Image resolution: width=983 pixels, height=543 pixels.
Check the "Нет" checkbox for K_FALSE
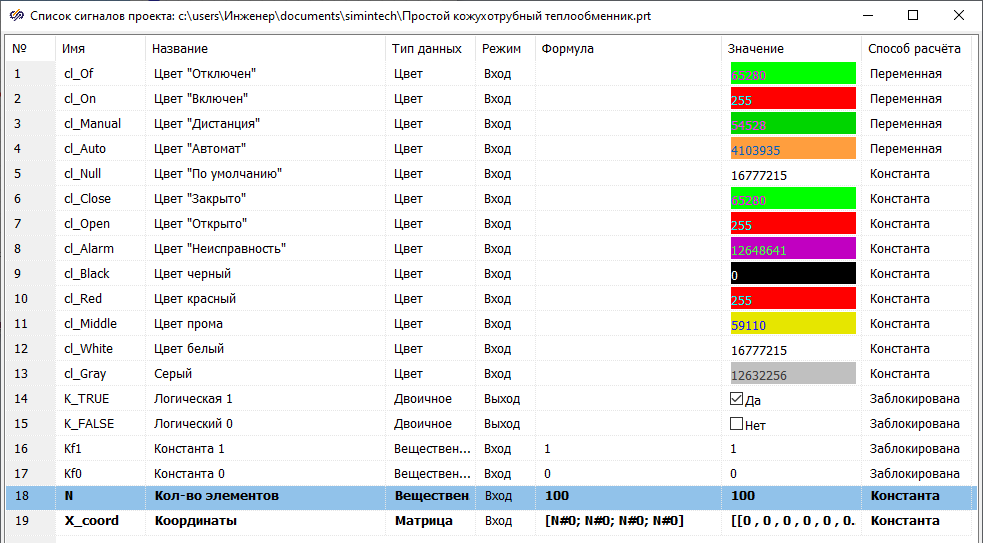pos(737,424)
